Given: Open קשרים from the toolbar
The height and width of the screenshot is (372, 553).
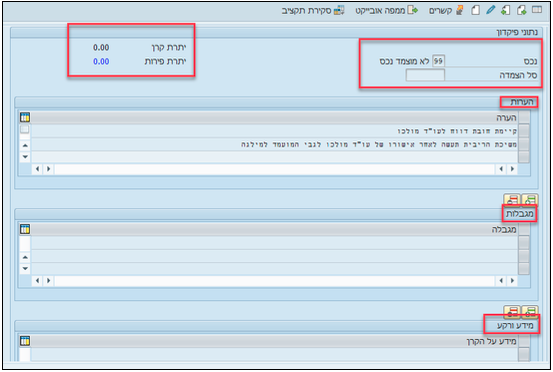Looking at the screenshot, I should pyautogui.click(x=446, y=11).
